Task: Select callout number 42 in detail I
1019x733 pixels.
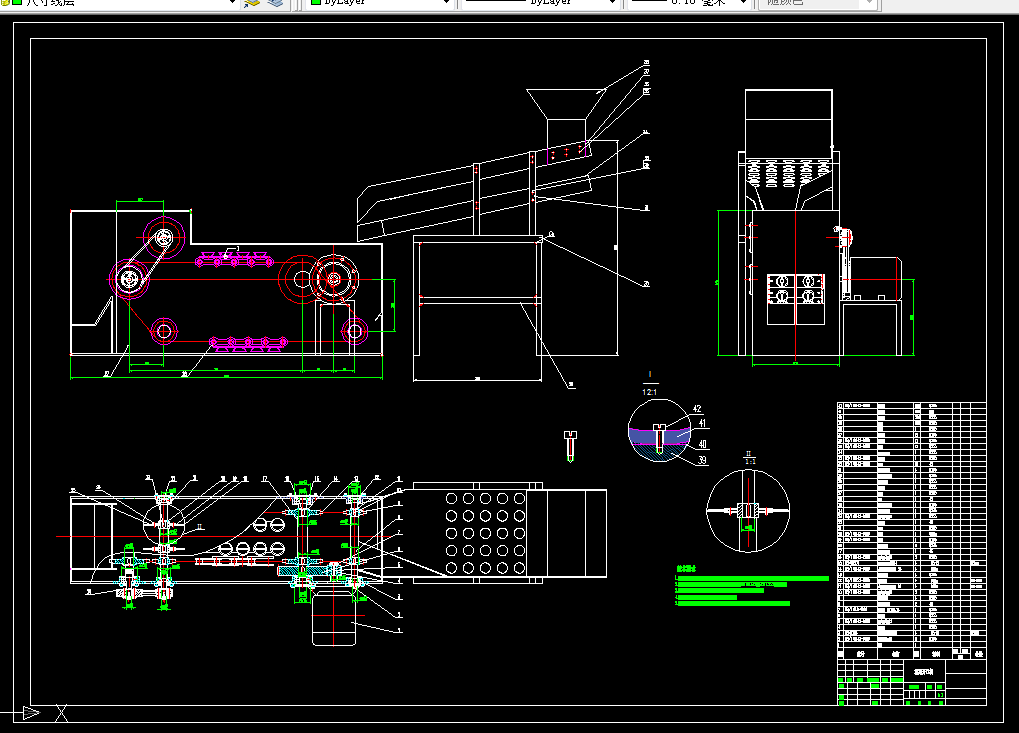Action: point(697,409)
